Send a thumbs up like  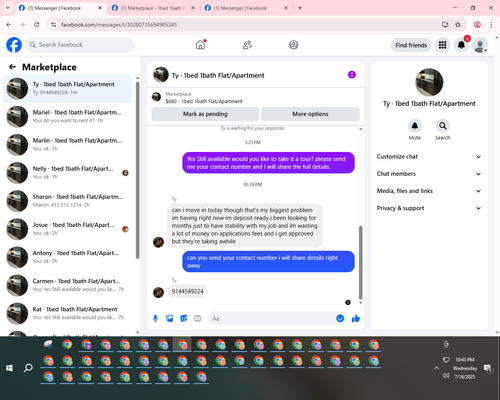356,319
